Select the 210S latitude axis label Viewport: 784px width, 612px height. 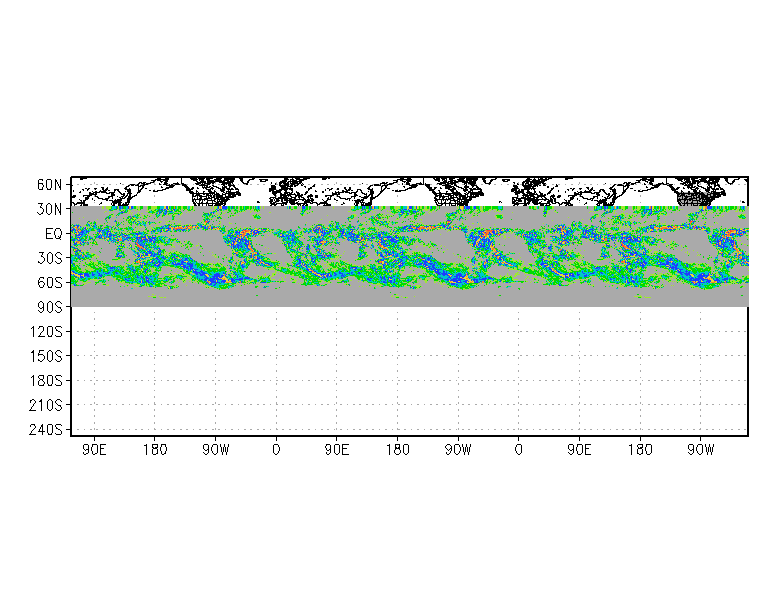46,405
